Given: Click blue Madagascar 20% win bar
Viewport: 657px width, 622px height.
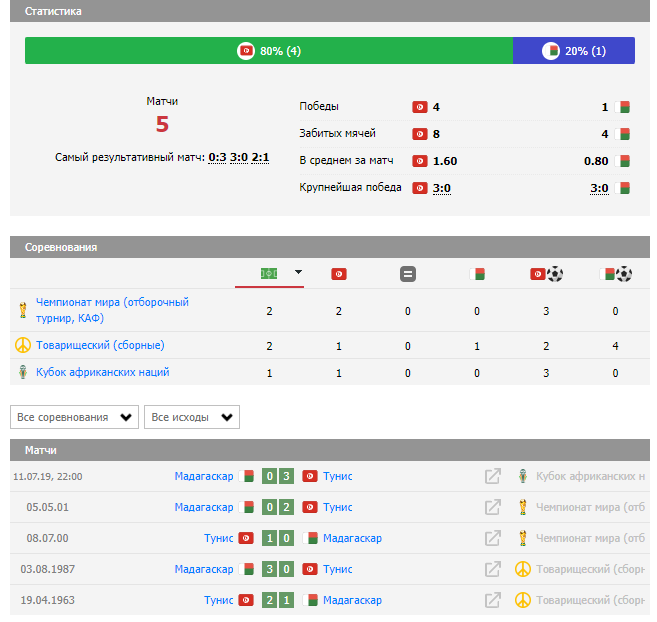Looking at the screenshot, I should coord(573,51).
